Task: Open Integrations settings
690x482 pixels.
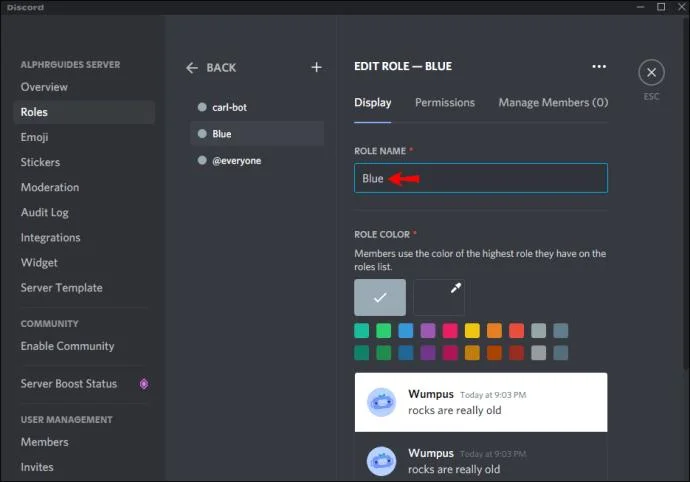Action: pyautogui.click(x=50, y=237)
